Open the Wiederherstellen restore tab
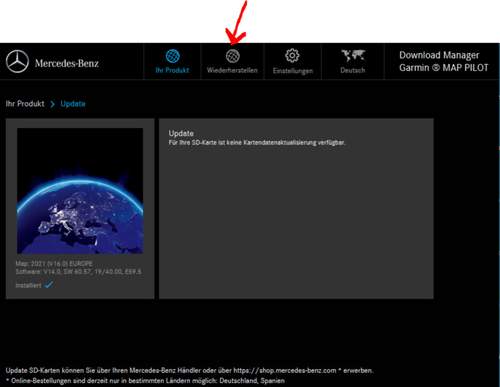The width and height of the screenshot is (500, 387). coord(232,61)
